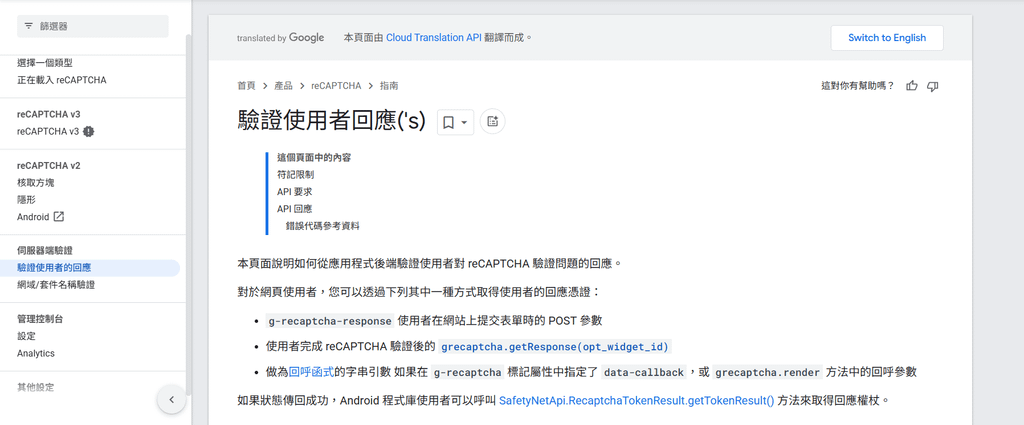Click the grecaptcha.render code text

click(x=767, y=372)
